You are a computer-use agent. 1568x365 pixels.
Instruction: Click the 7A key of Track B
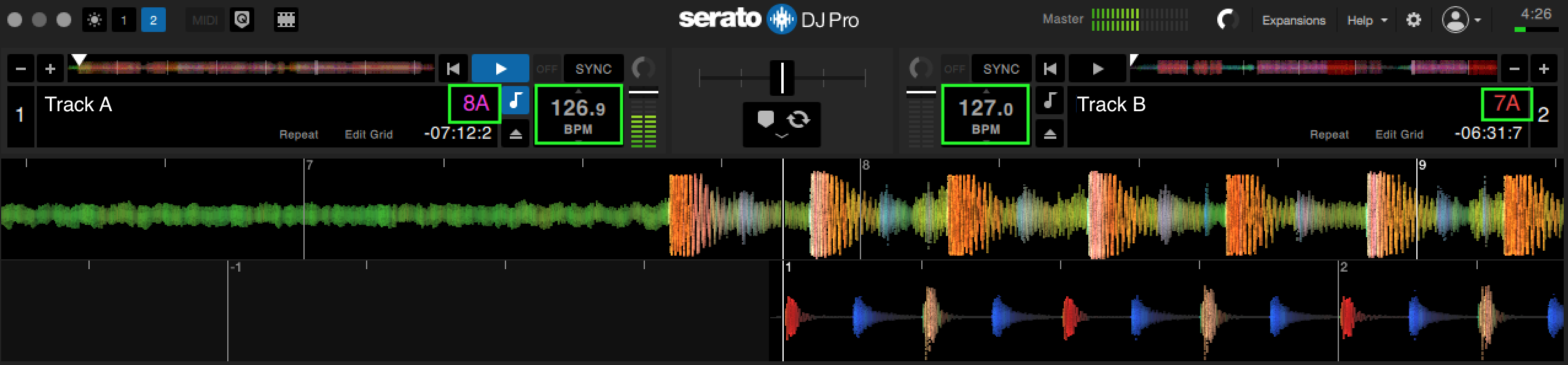1507,103
